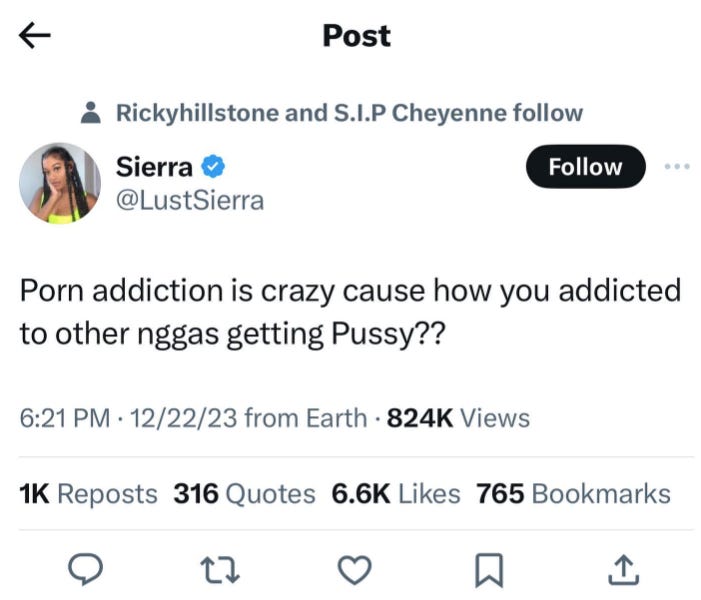Open the @LustSierra handle link

(190, 201)
